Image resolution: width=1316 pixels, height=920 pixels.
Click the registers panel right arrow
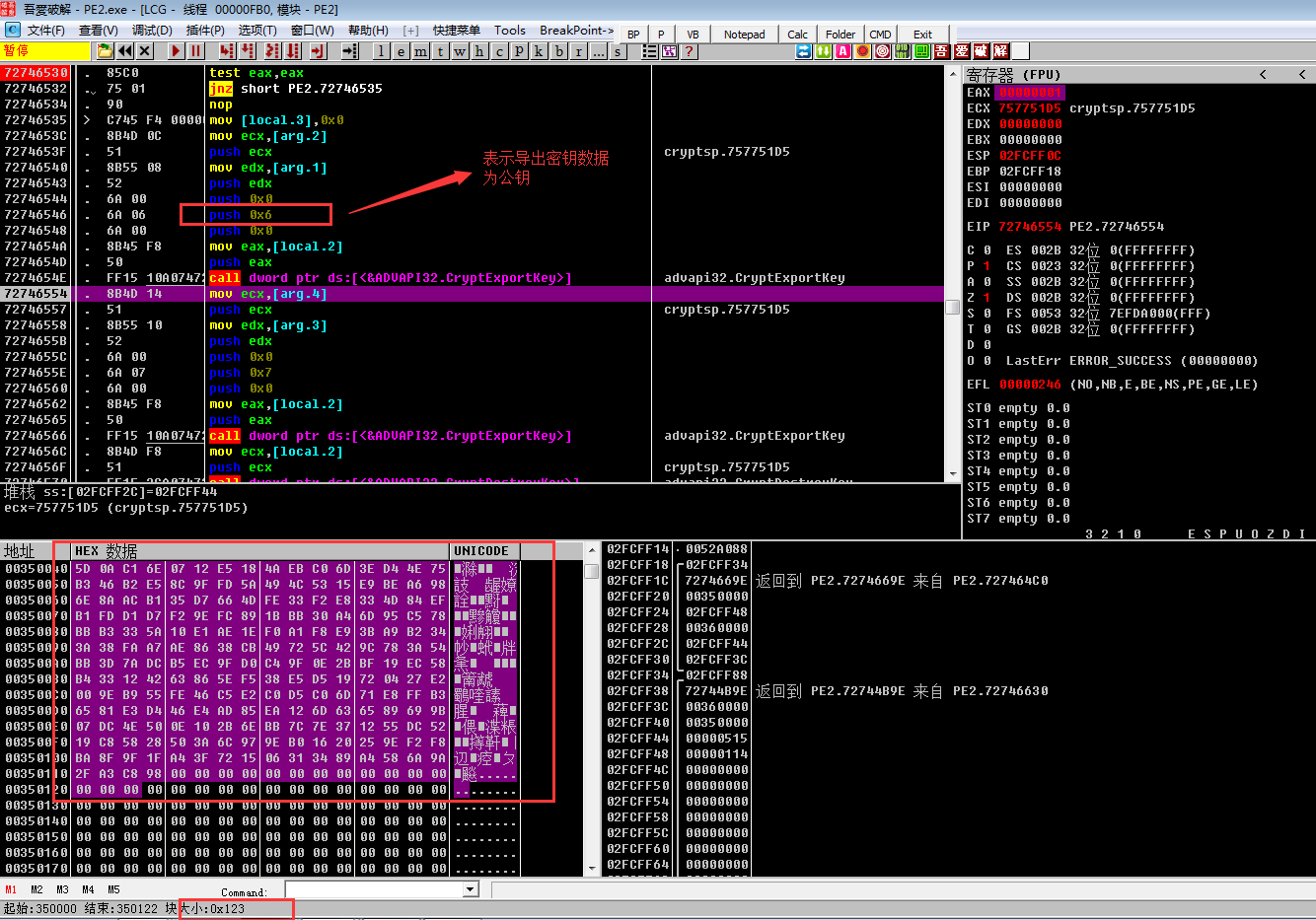(1302, 74)
